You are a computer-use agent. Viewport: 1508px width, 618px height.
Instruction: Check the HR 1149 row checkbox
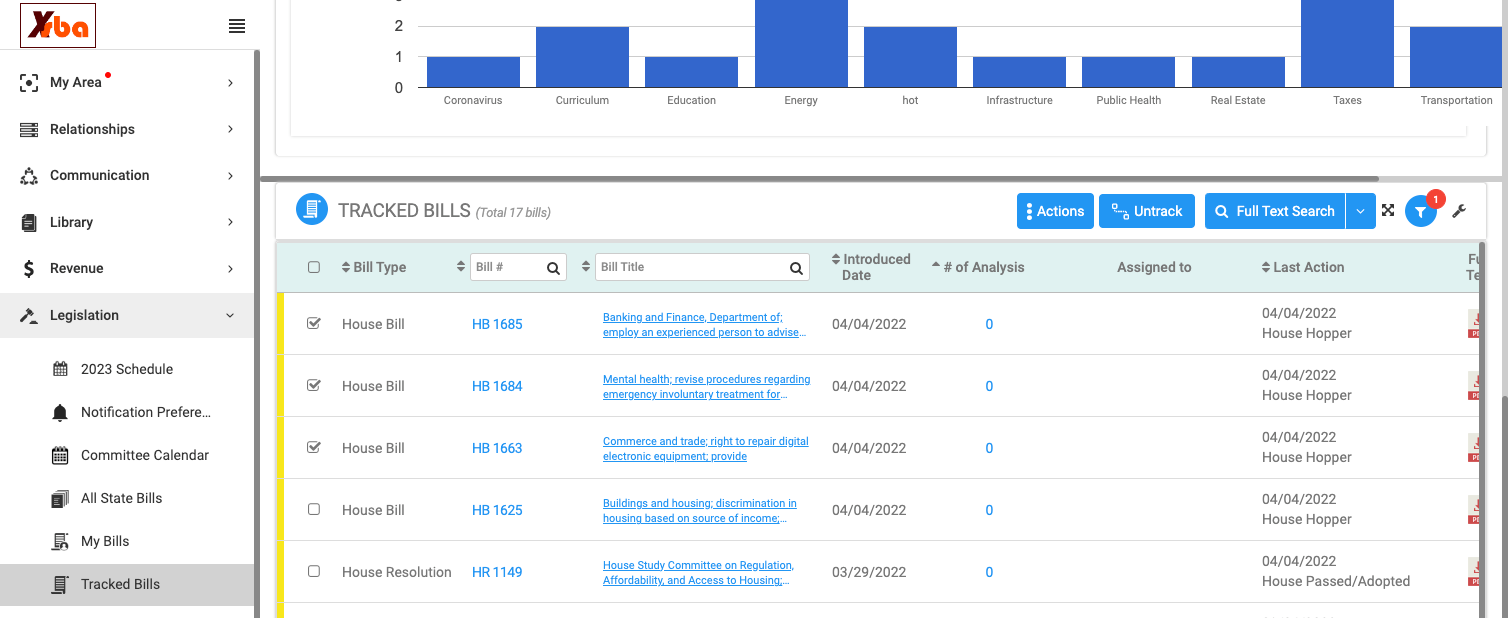[x=314, y=571]
